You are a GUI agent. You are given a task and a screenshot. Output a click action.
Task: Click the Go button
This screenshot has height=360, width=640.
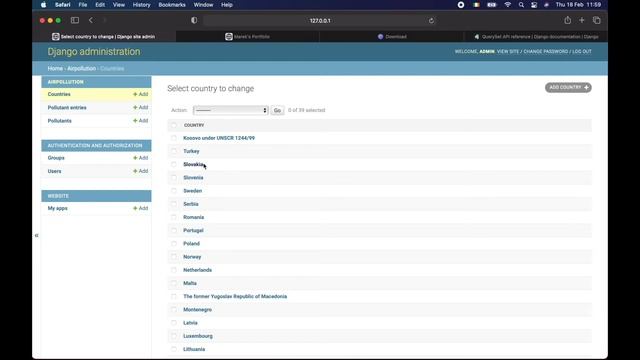pos(277,110)
